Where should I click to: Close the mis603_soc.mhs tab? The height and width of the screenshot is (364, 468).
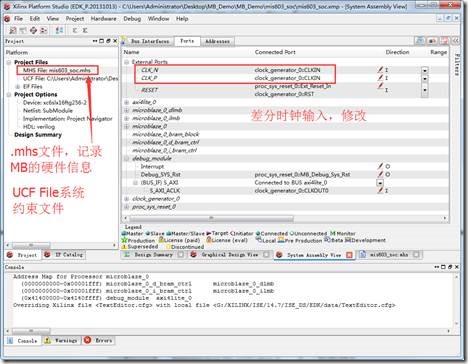[x=416, y=255]
